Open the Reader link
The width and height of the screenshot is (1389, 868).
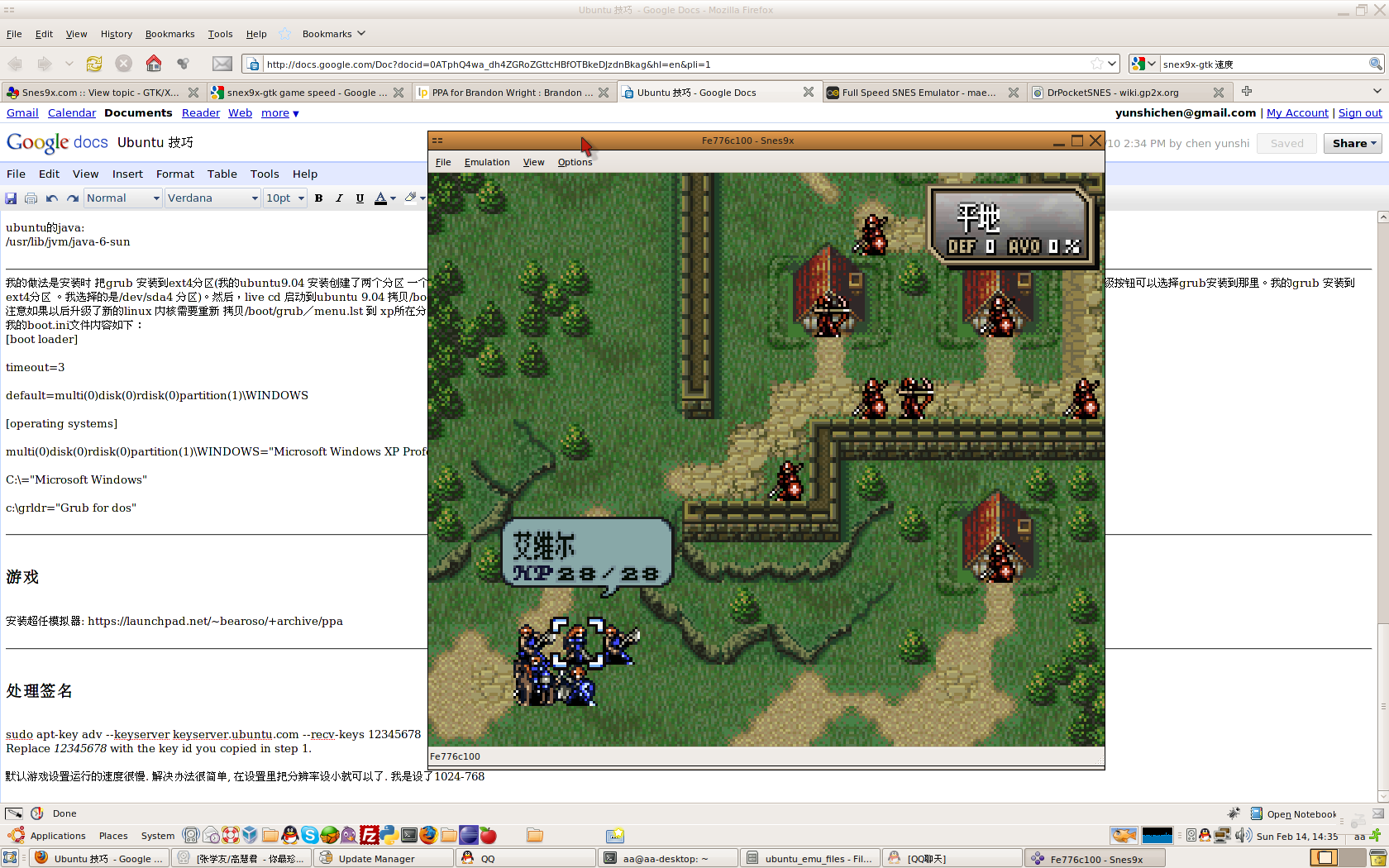point(201,113)
